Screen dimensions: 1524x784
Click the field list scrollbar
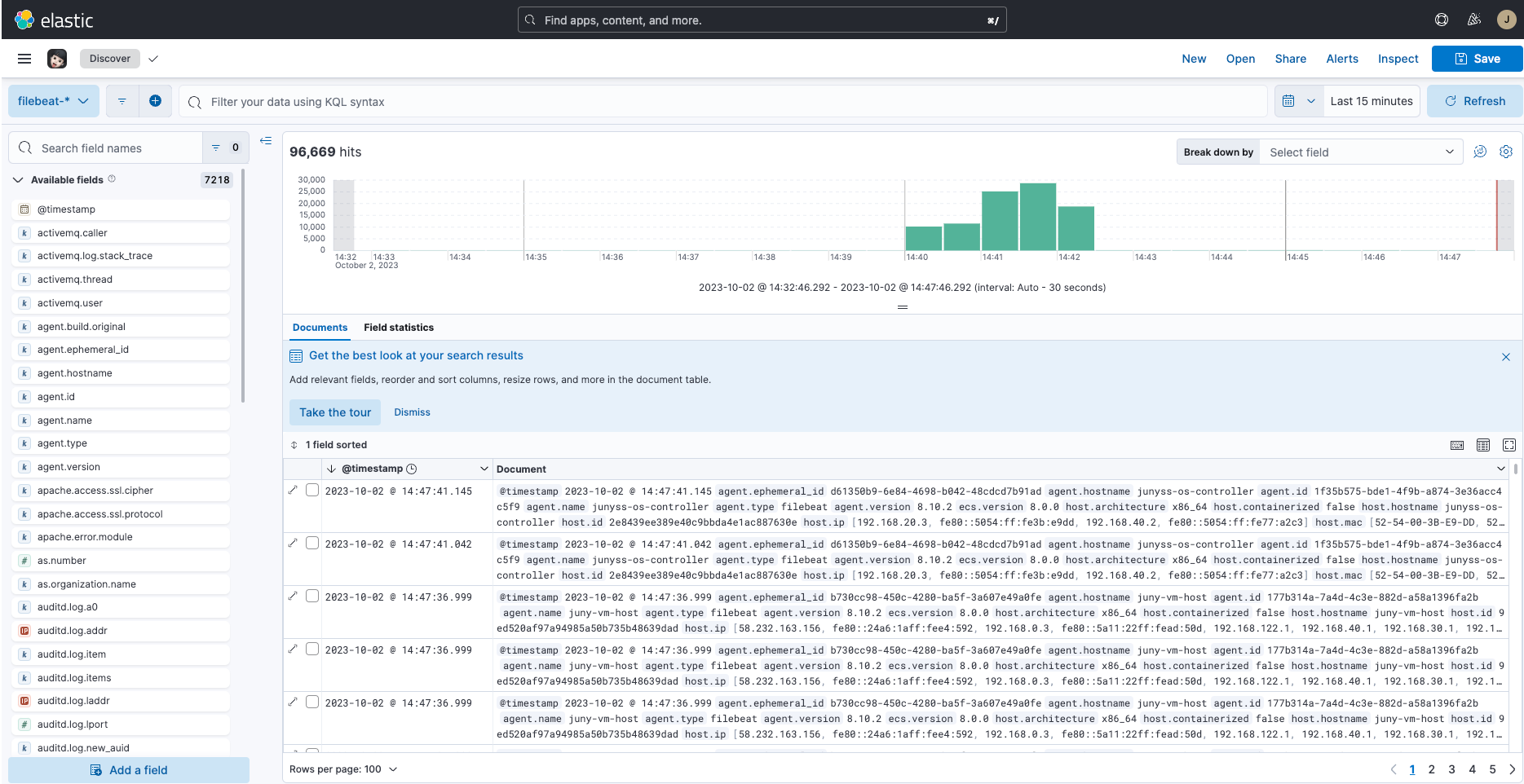(x=243, y=287)
